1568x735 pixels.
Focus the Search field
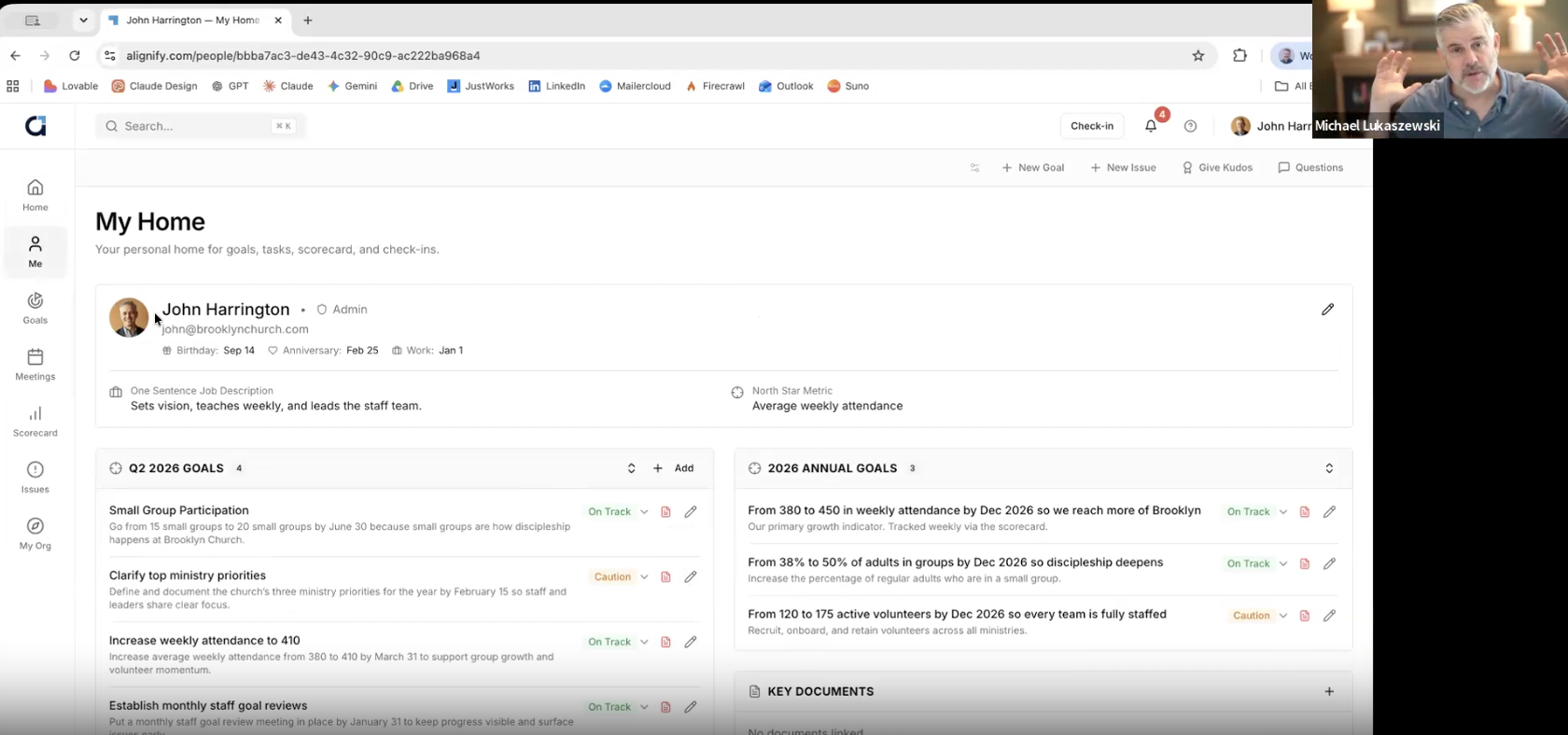tap(200, 126)
